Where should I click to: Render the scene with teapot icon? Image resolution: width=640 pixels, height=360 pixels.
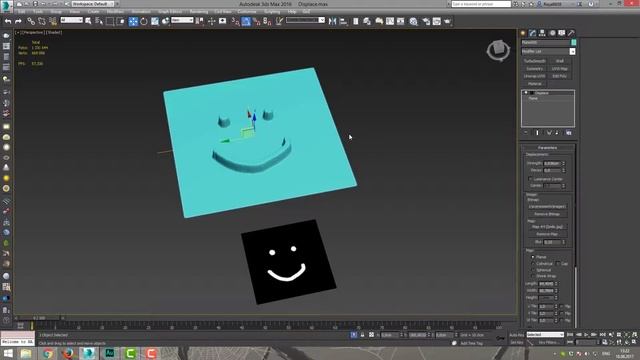448,21
